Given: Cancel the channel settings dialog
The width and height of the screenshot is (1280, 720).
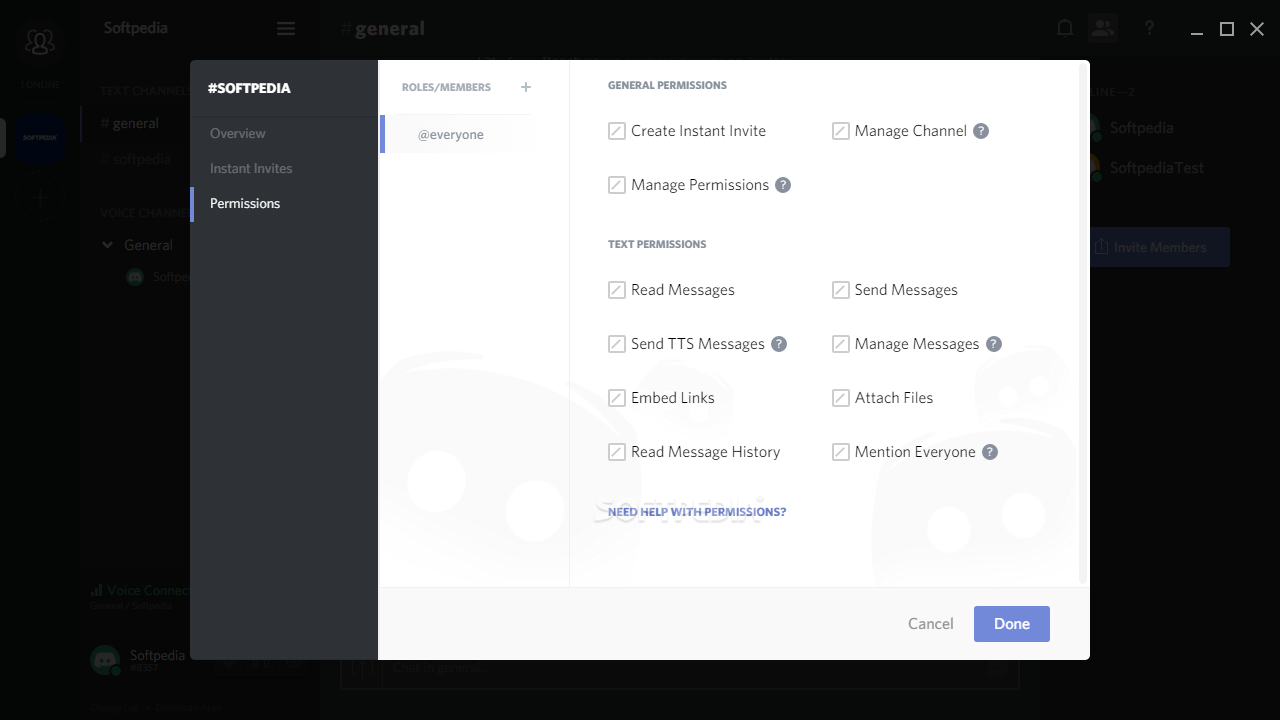Looking at the screenshot, I should click(931, 624).
